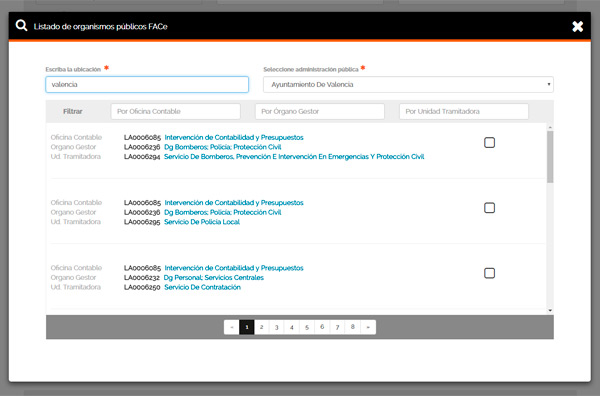
Task: Click the next page » arrow
Action: click(368, 327)
